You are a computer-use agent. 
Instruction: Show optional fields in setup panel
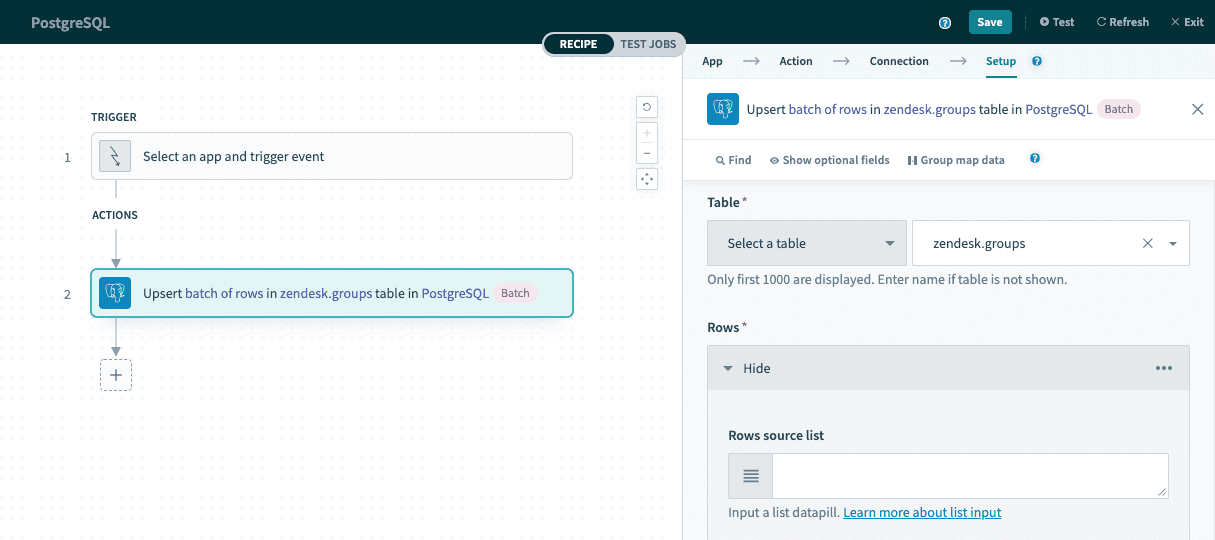click(829, 160)
